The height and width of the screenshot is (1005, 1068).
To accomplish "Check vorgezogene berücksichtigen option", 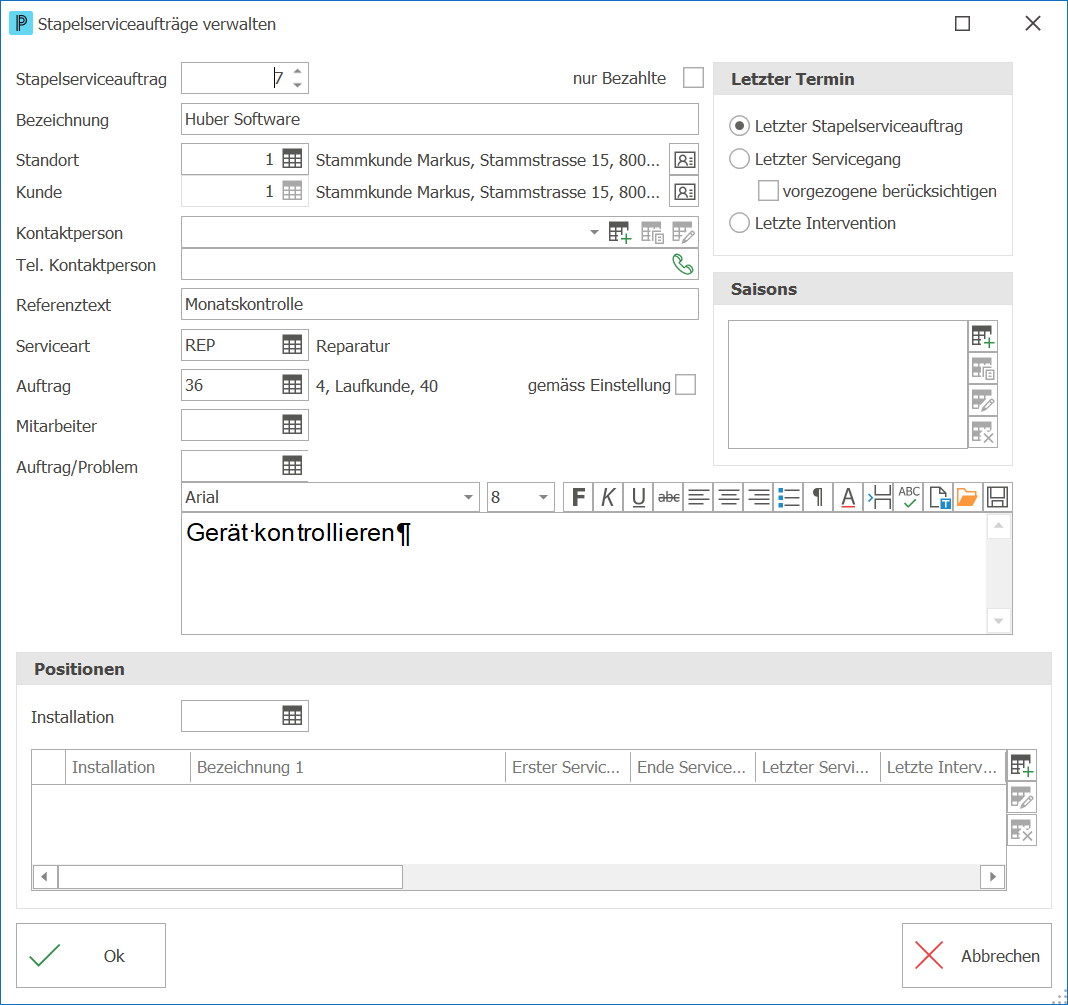I will tap(768, 191).
